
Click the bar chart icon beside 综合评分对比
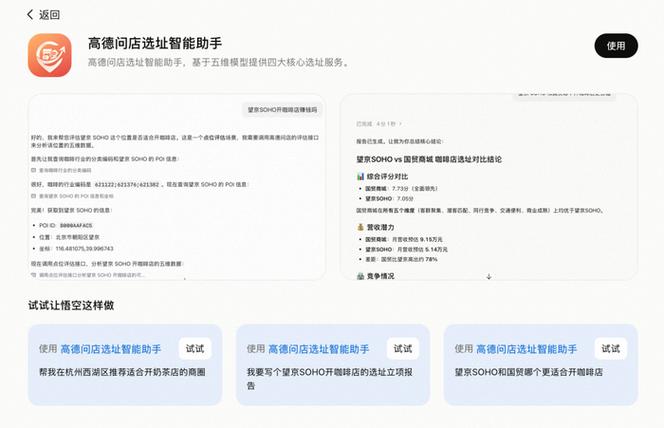(x=360, y=177)
